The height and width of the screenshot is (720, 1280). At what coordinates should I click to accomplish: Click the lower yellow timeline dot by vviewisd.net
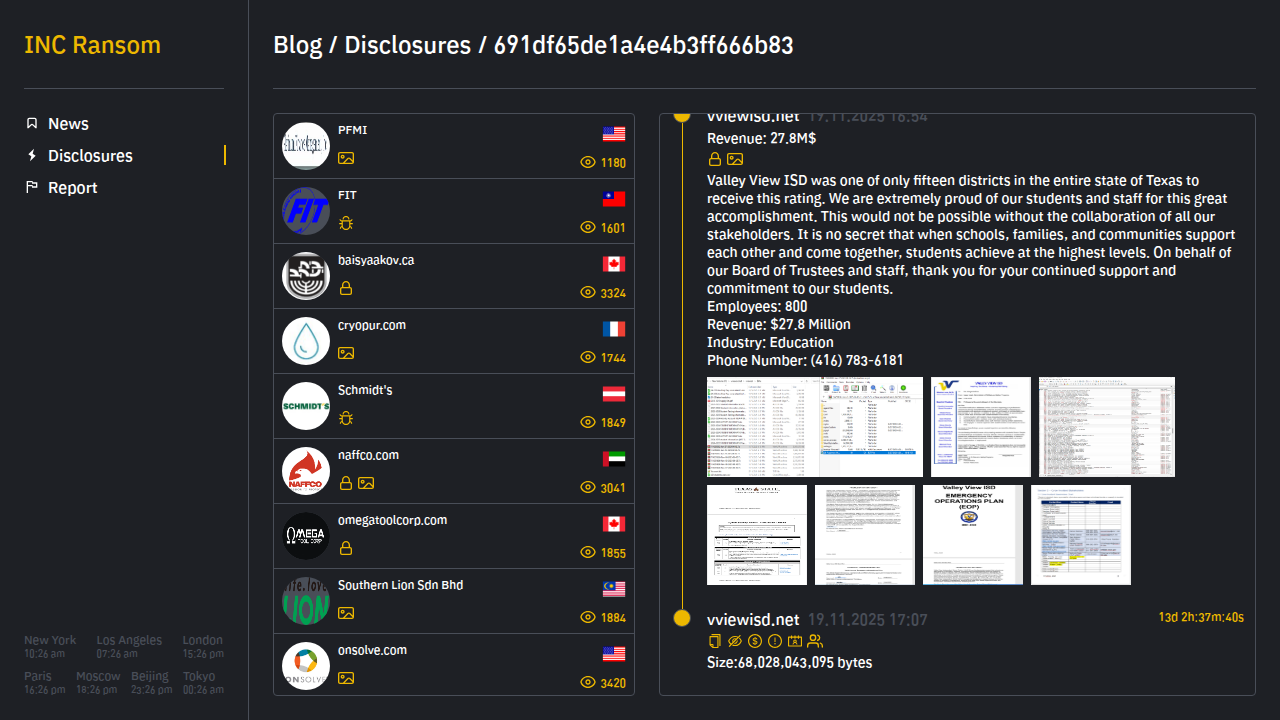[x=682, y=619]
